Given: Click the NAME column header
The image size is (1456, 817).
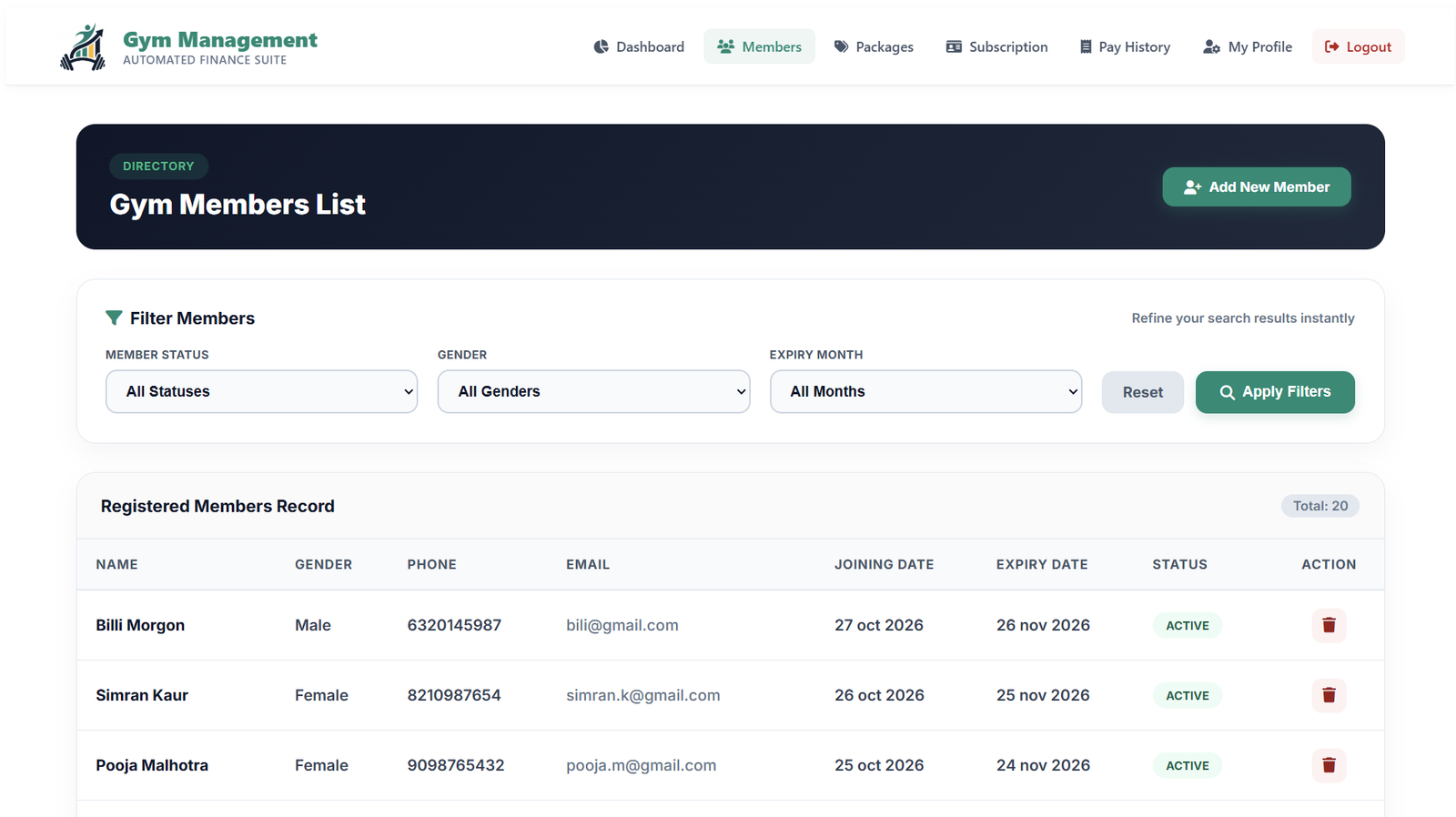Looking at the screenshot, I should click(x=116, y=564).
